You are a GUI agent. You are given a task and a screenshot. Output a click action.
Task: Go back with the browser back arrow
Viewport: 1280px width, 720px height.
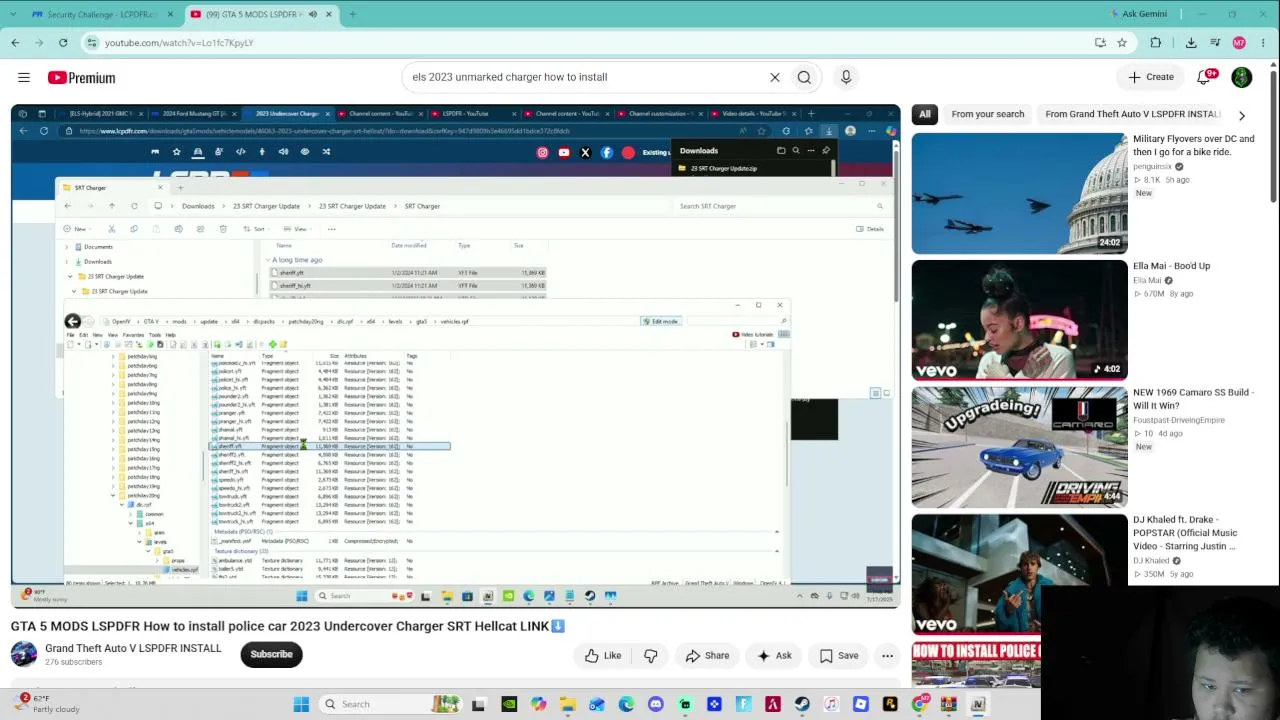coord(15,43)
